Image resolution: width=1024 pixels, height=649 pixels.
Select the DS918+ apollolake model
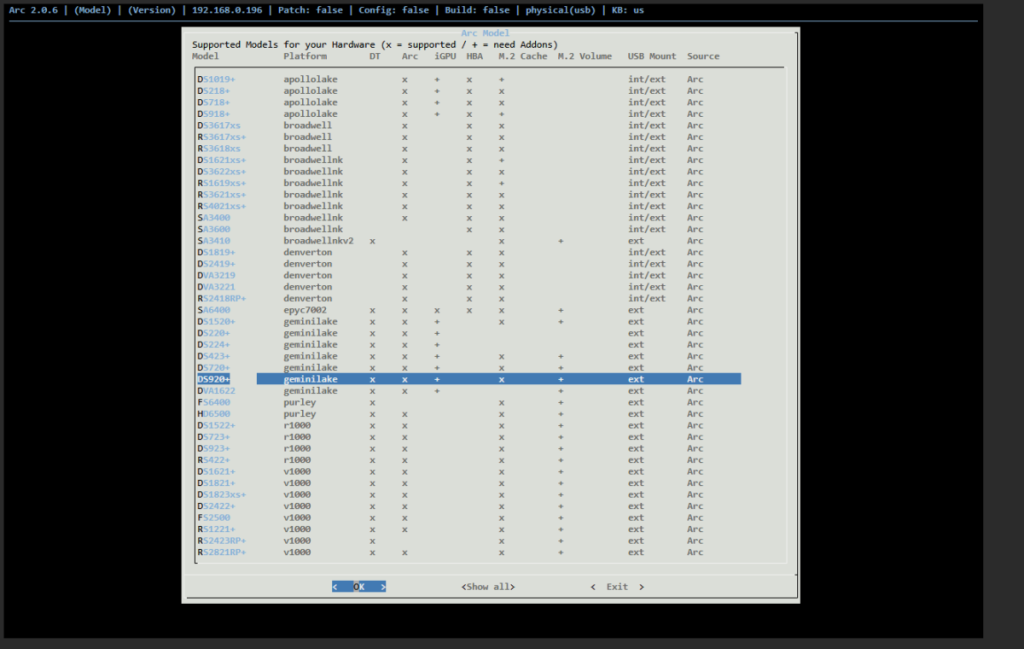coord(214,114)
